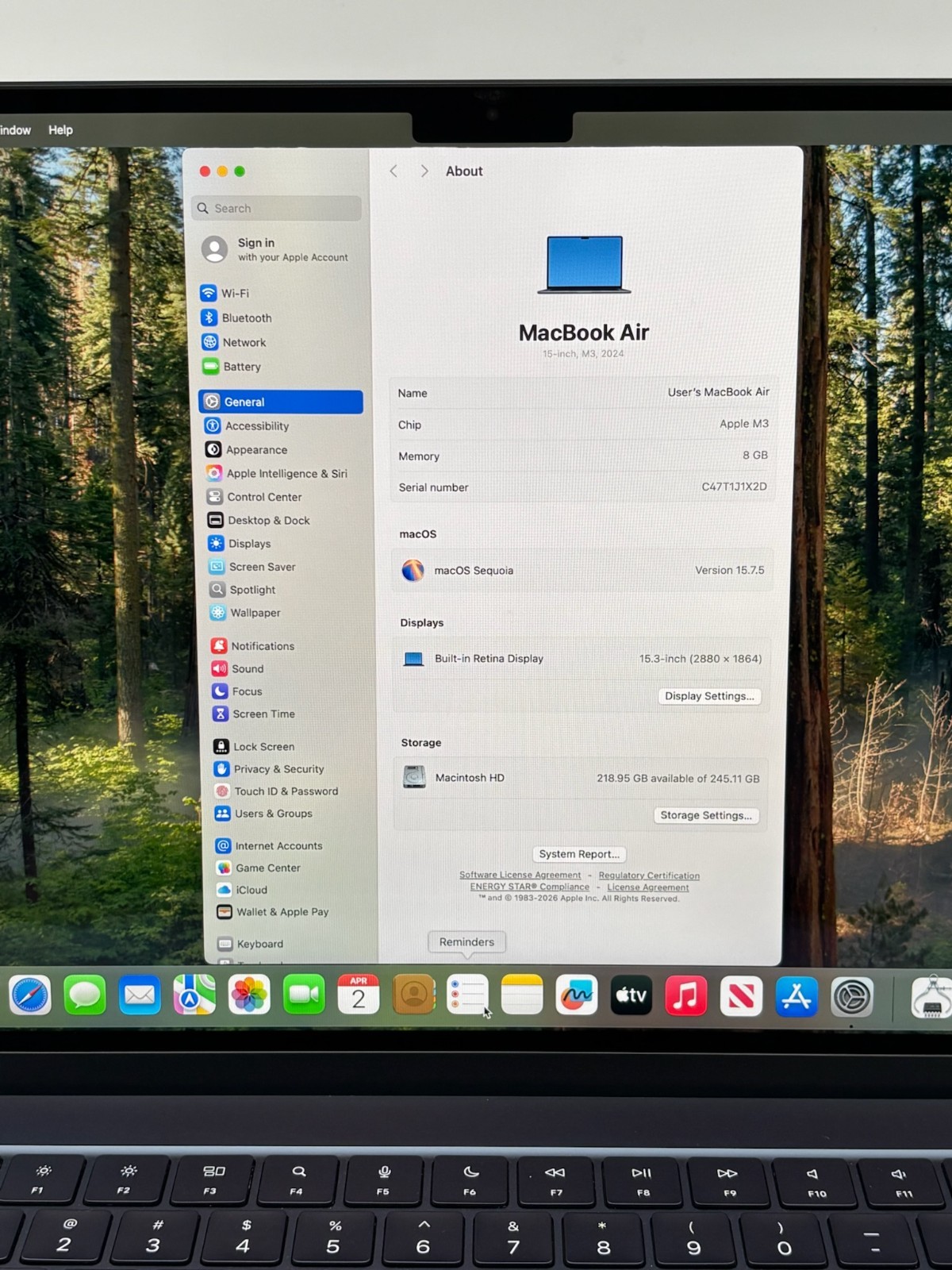Screen dimensions: 952x1270
Task: Open Contacts from the Dock
Action: click(413, 995)
